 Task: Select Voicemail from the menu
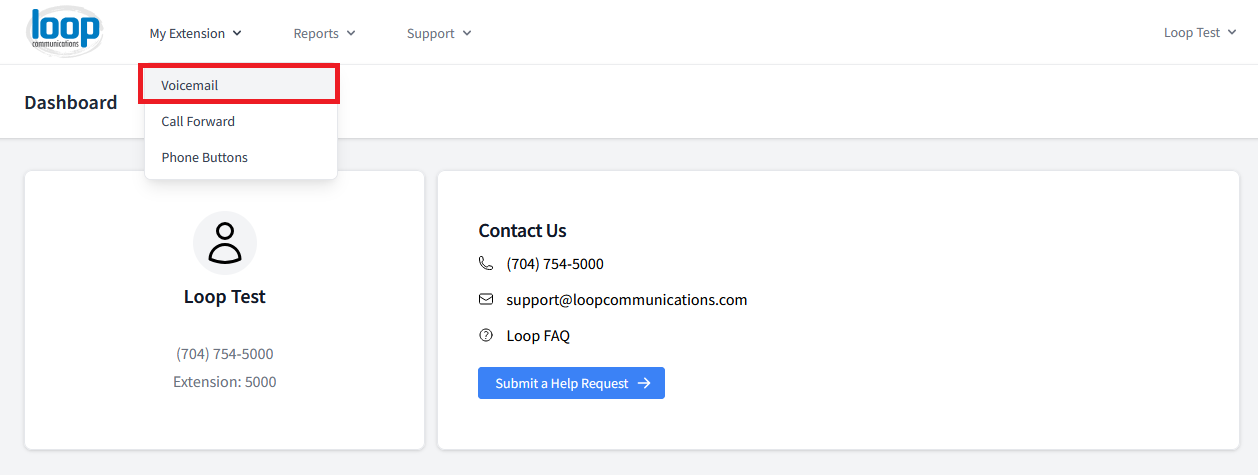(x=240, y=85)
